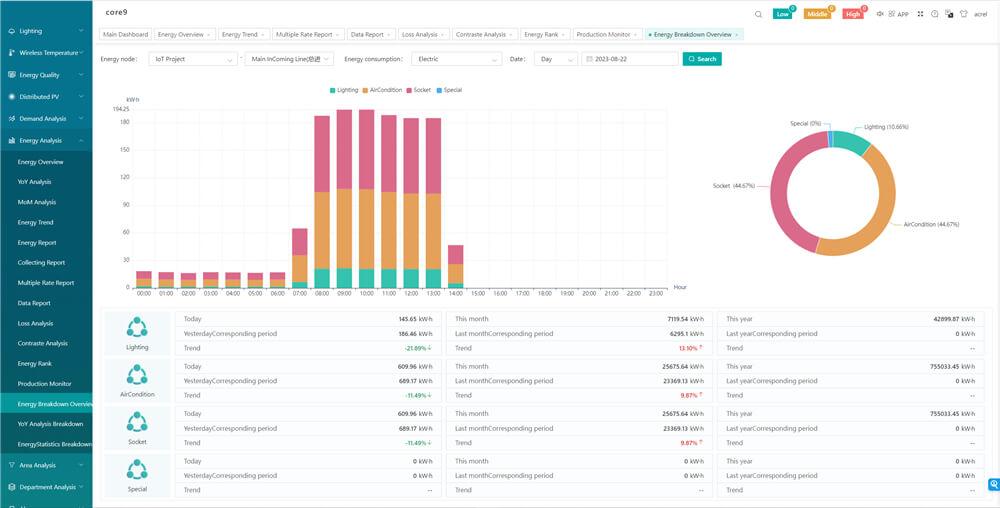Click the date field showing 2023-08-22
Screen dimensions: 1000x508
(630, 59)
